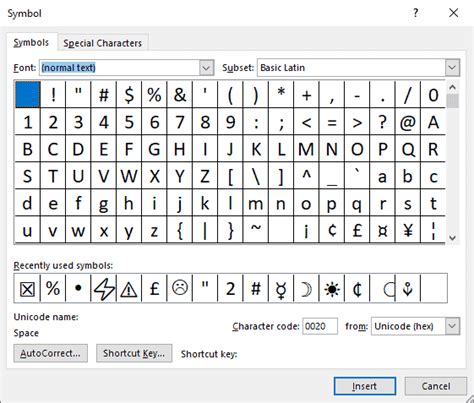This screenshot has height=403, width=474.
Task: Click the Shortcut Key button
Action: coord(134,353)
